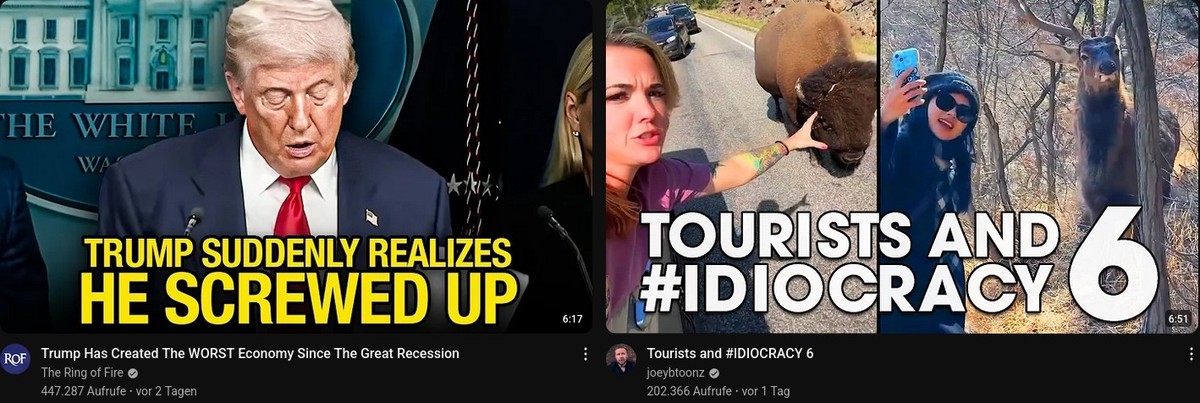1200x403 pixels.
Task: Click the 'vor 1 Tag' upload date
Action: point(766,391)
